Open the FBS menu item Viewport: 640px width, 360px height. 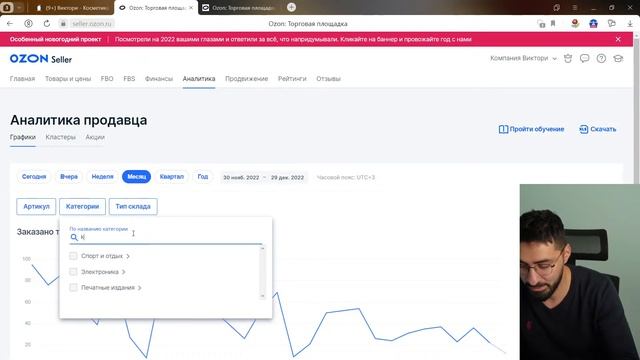pyautogui.click(x=129, y=79)
